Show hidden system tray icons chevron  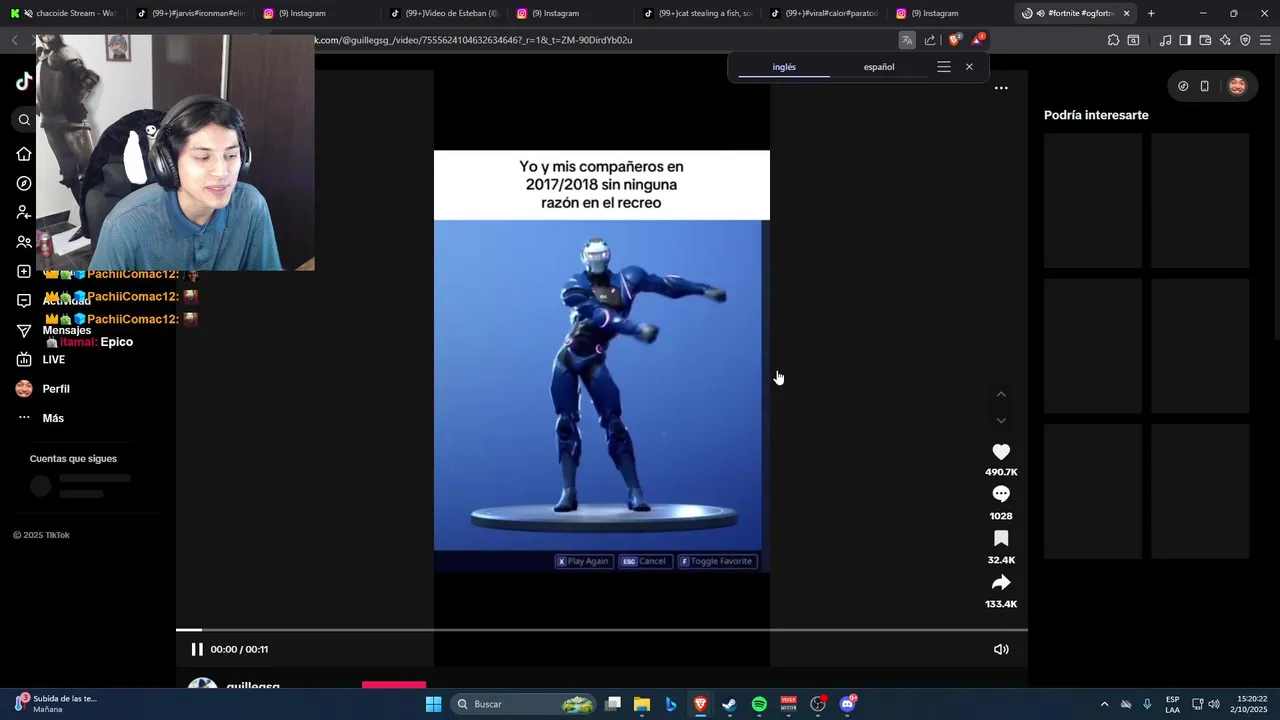pyautogui.click(x=1104, y=704)
